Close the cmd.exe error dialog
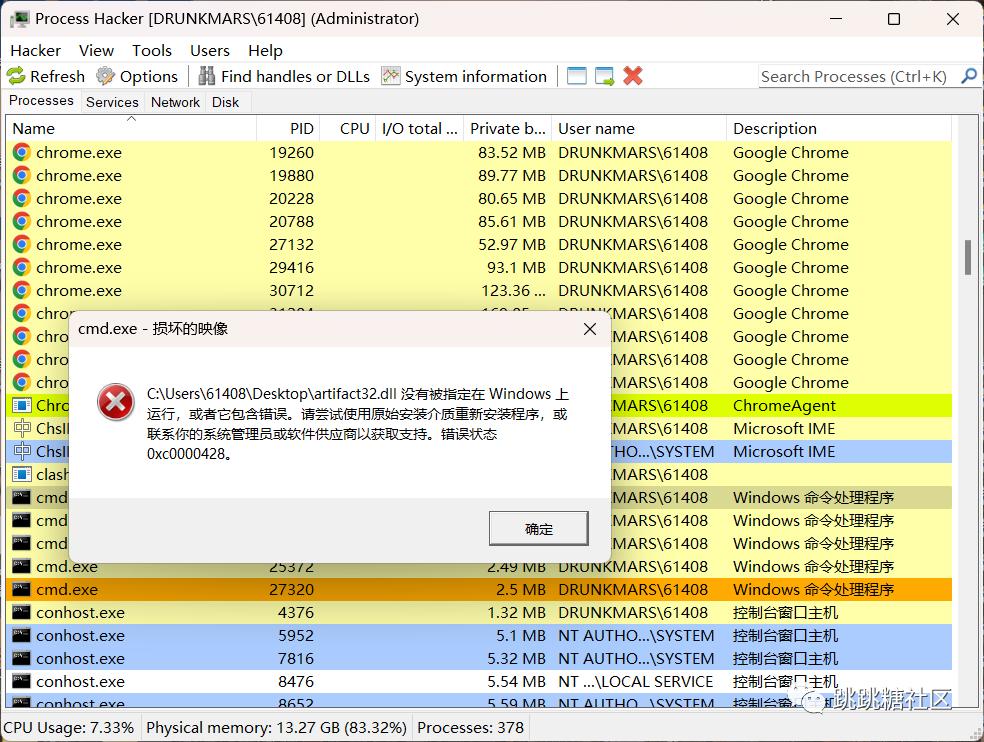984x742 pixels. [x=590, y=329]
